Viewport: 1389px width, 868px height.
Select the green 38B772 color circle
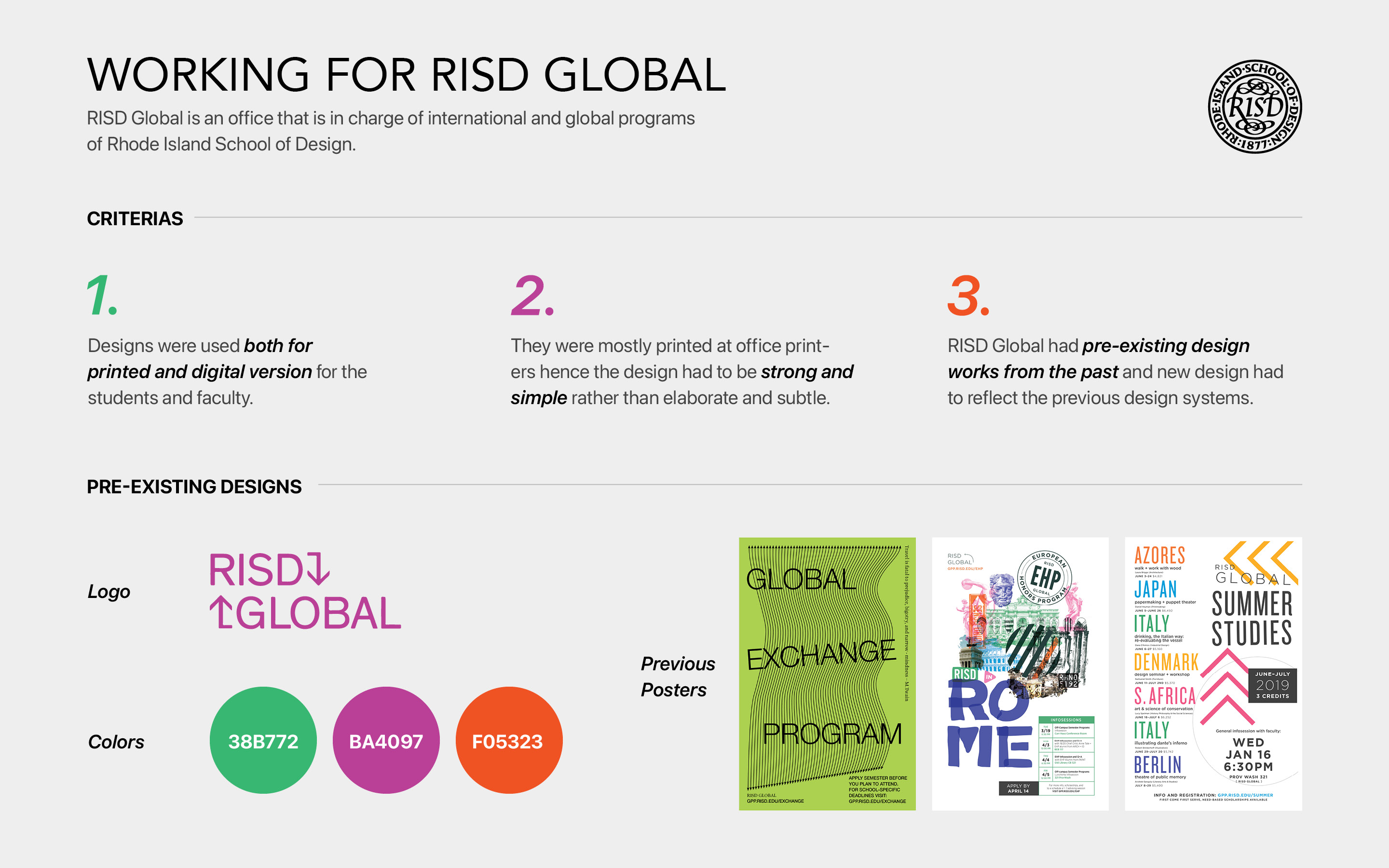pos(263,741)
